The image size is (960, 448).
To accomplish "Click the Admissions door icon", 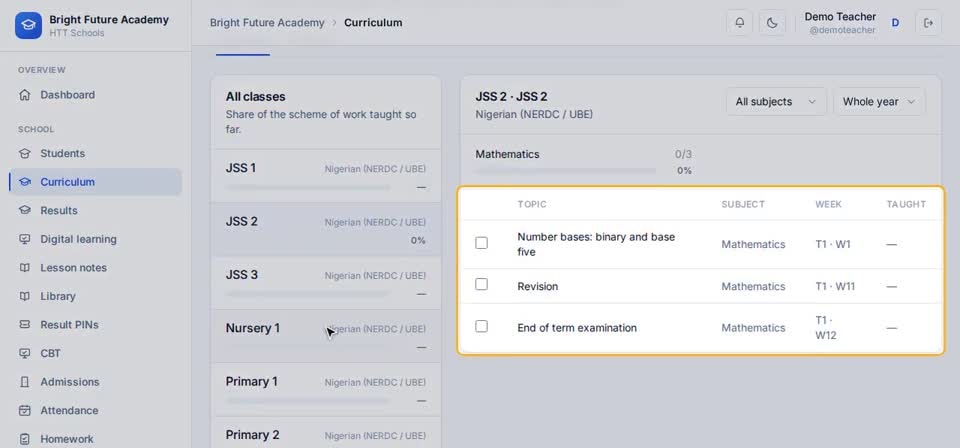I will (24, 382).
